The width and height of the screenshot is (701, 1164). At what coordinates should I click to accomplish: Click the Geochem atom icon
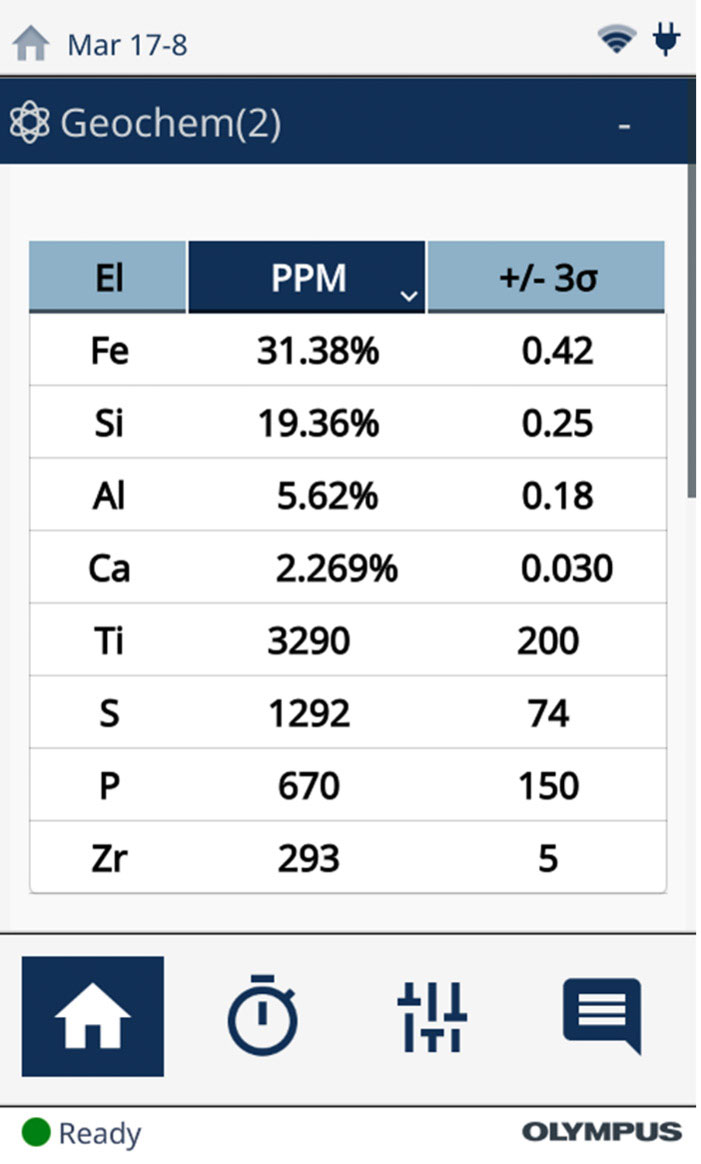29,124
